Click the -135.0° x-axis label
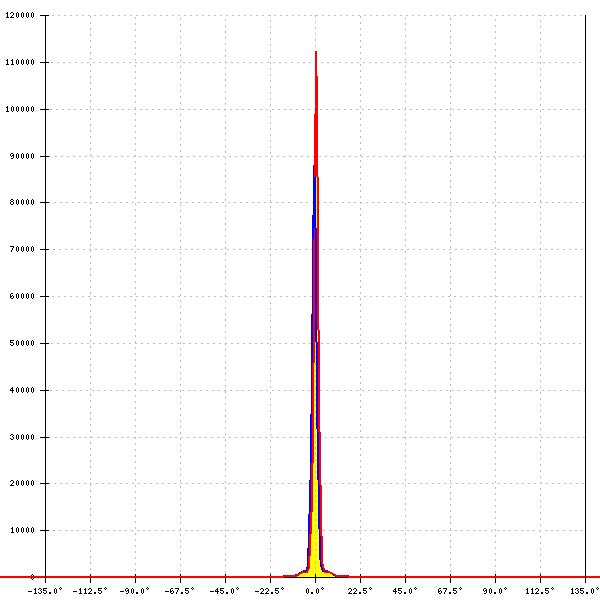 coord(45,591)
